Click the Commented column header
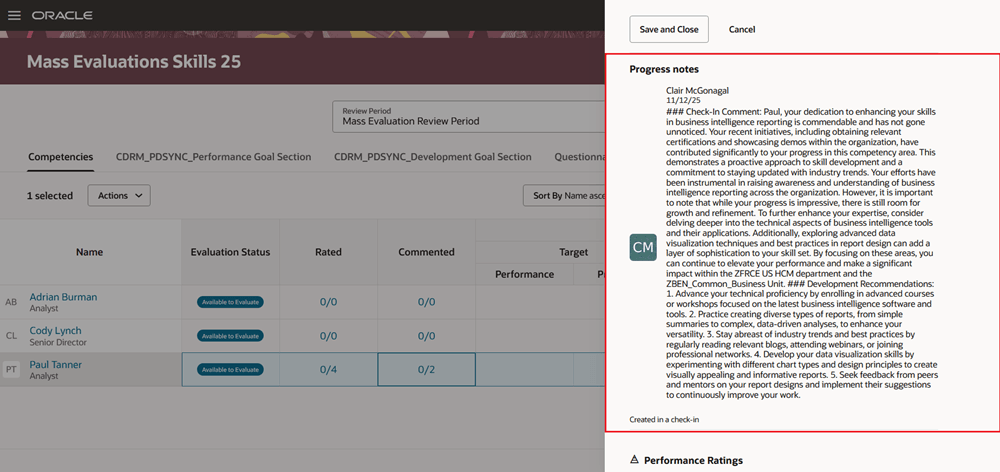This screenshot has height=472, width=1000. coord(427,253)
